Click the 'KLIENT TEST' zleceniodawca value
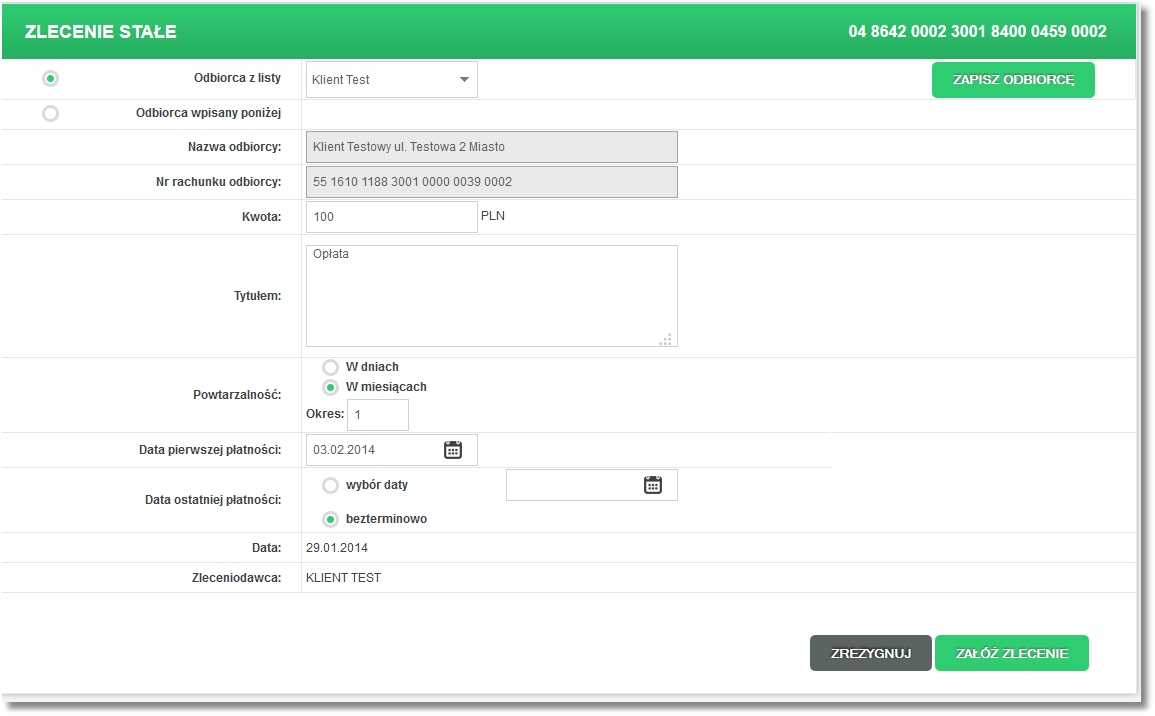Image resolution: width=1155 pixels, height=716 pixels. coord(343,578)
